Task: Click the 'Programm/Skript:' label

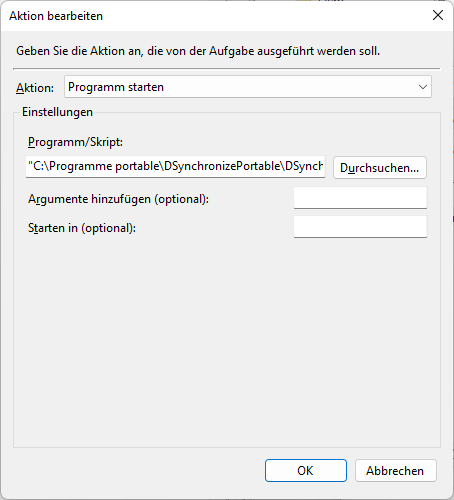Action: (x=75, y=142)
